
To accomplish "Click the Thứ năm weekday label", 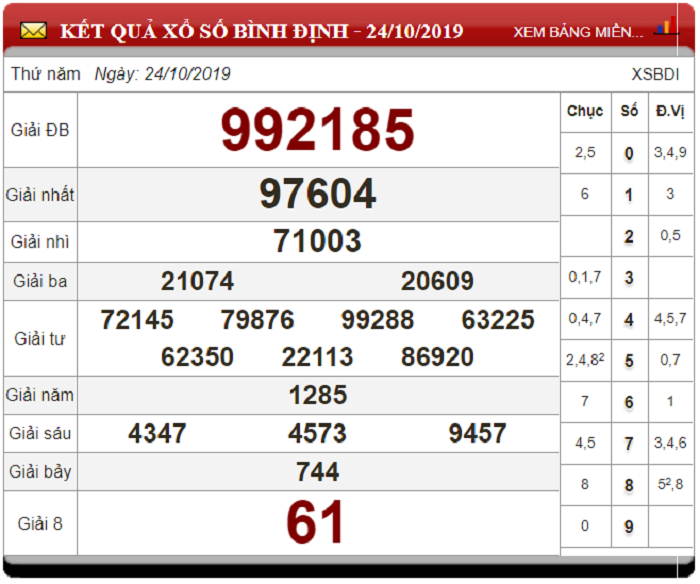I will coord(46,74).
